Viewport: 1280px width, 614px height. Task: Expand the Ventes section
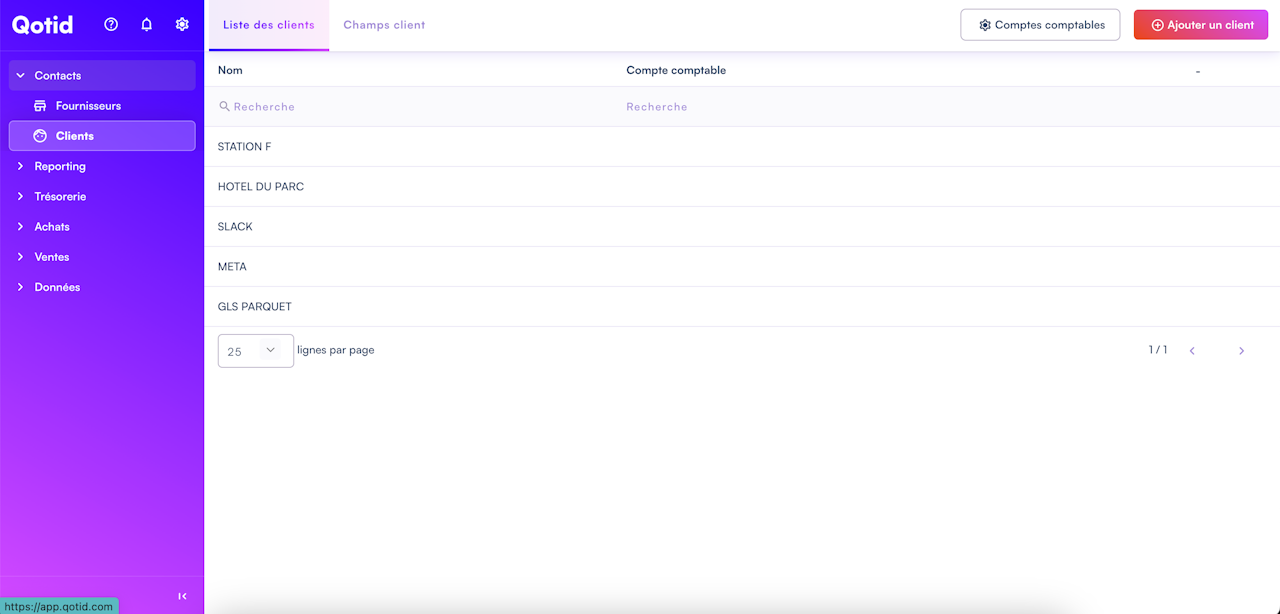tap(102, 257)
